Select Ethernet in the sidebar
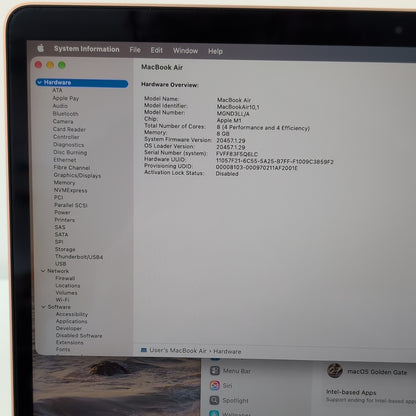The image size is (416, 416). 65,160
